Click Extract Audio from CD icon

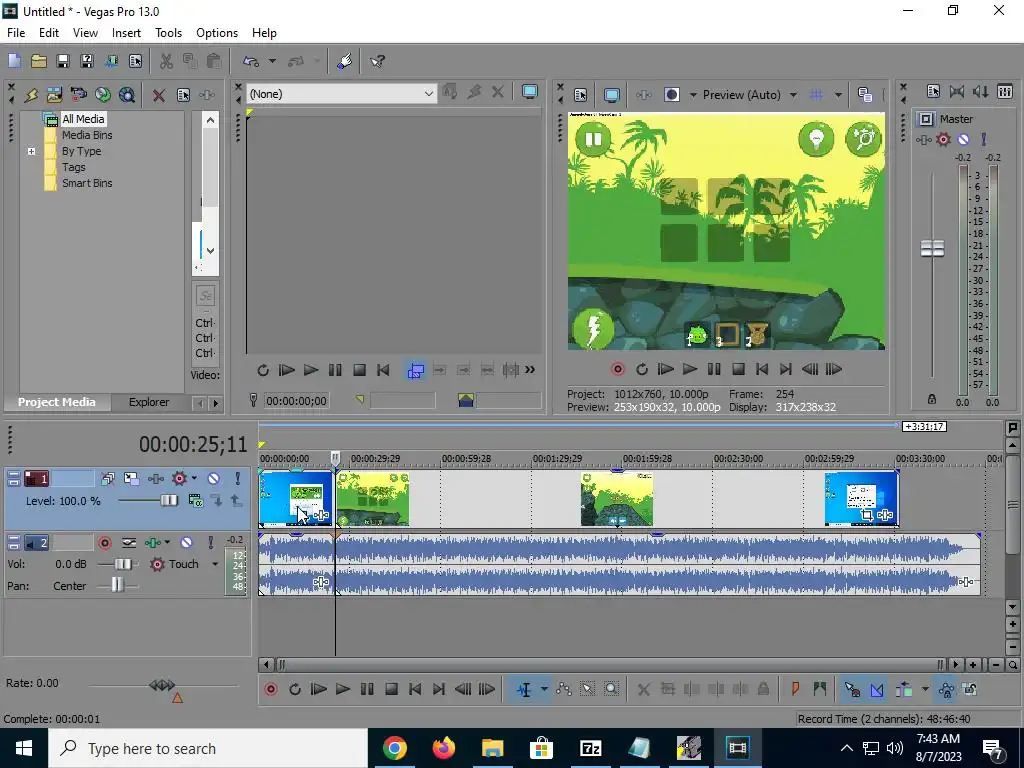click(103, 95)
